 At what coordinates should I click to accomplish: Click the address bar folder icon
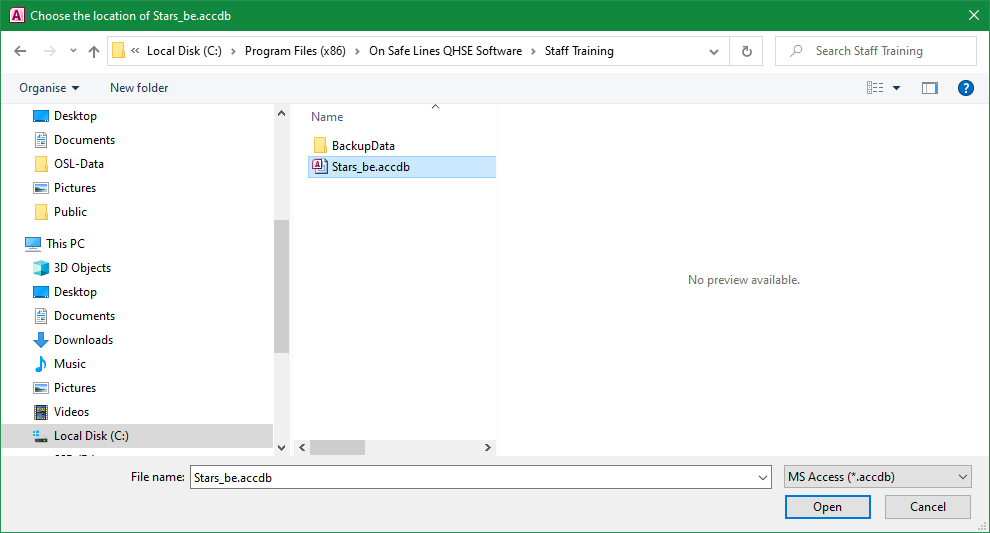pyautogui.click(x=118, y=51)
